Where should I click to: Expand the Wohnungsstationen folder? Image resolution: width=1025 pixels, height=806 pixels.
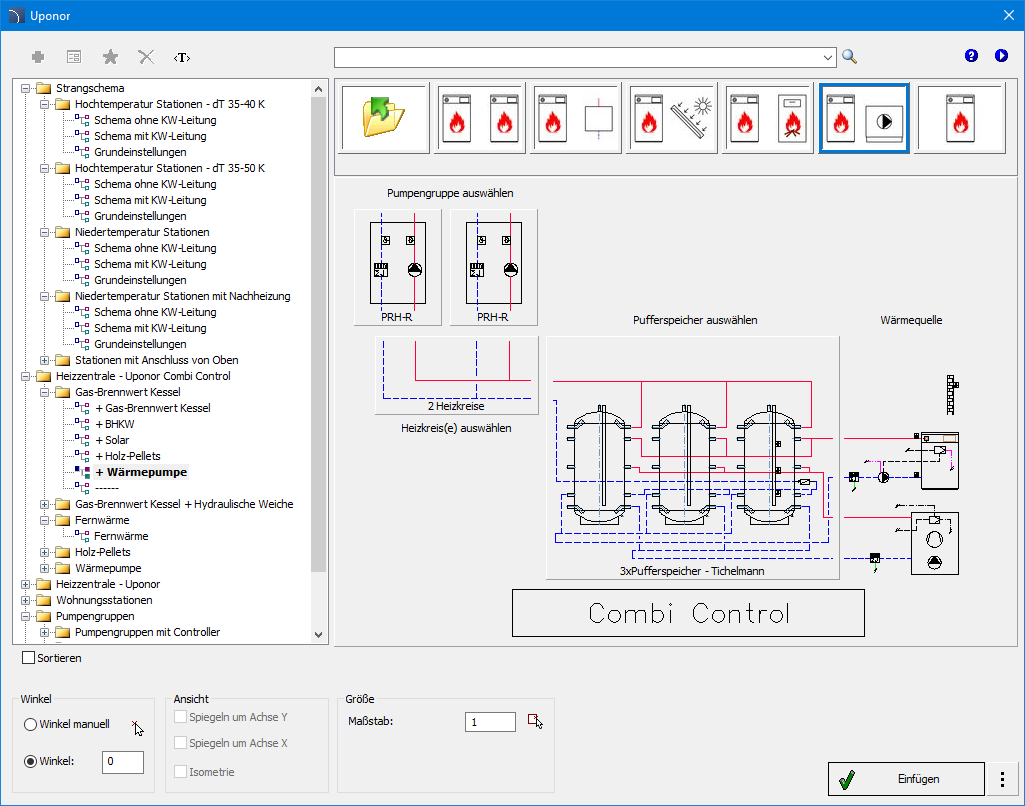(26, 600)
